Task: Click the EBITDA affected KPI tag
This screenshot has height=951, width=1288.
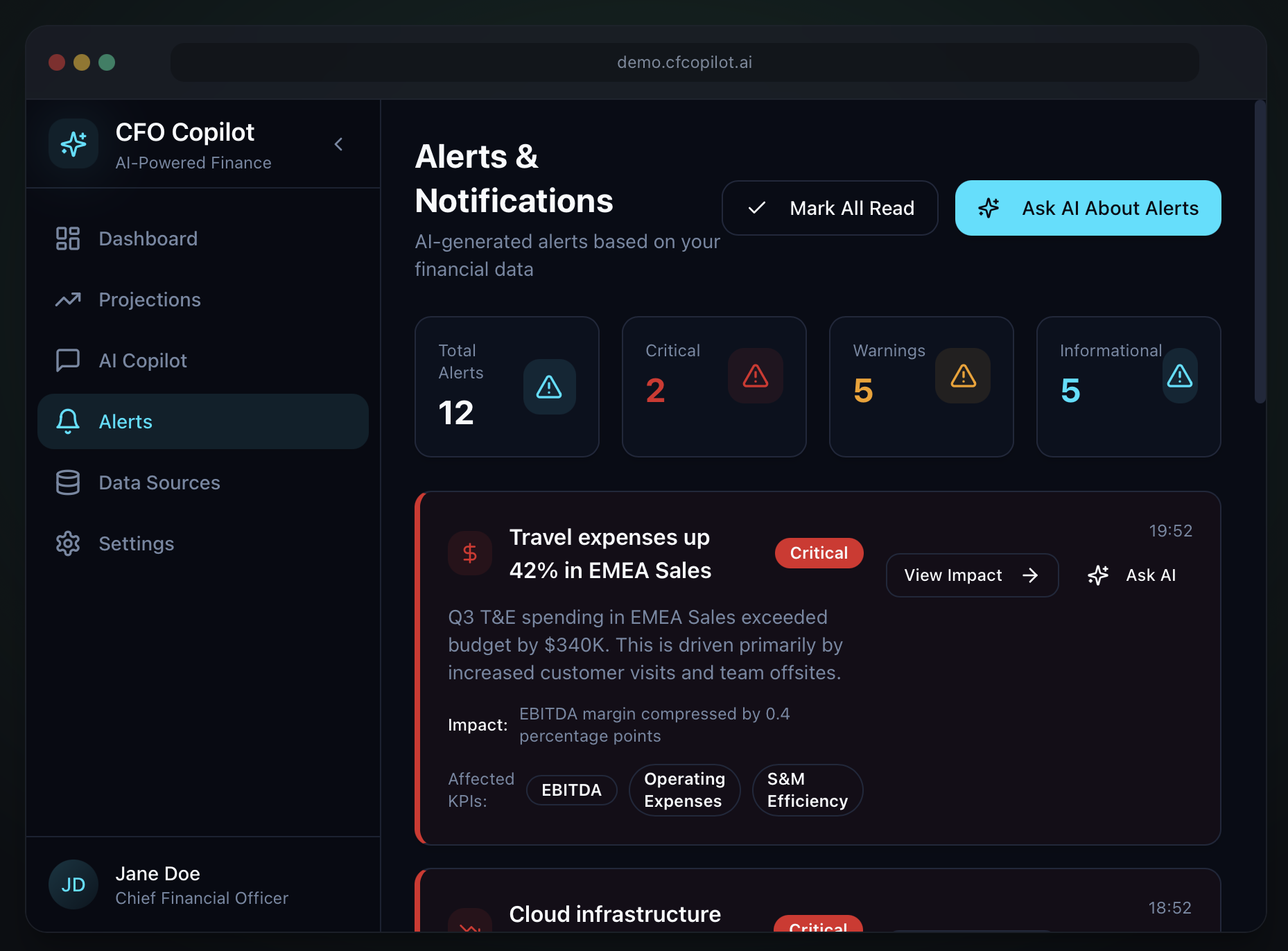Action: point(571,789)
